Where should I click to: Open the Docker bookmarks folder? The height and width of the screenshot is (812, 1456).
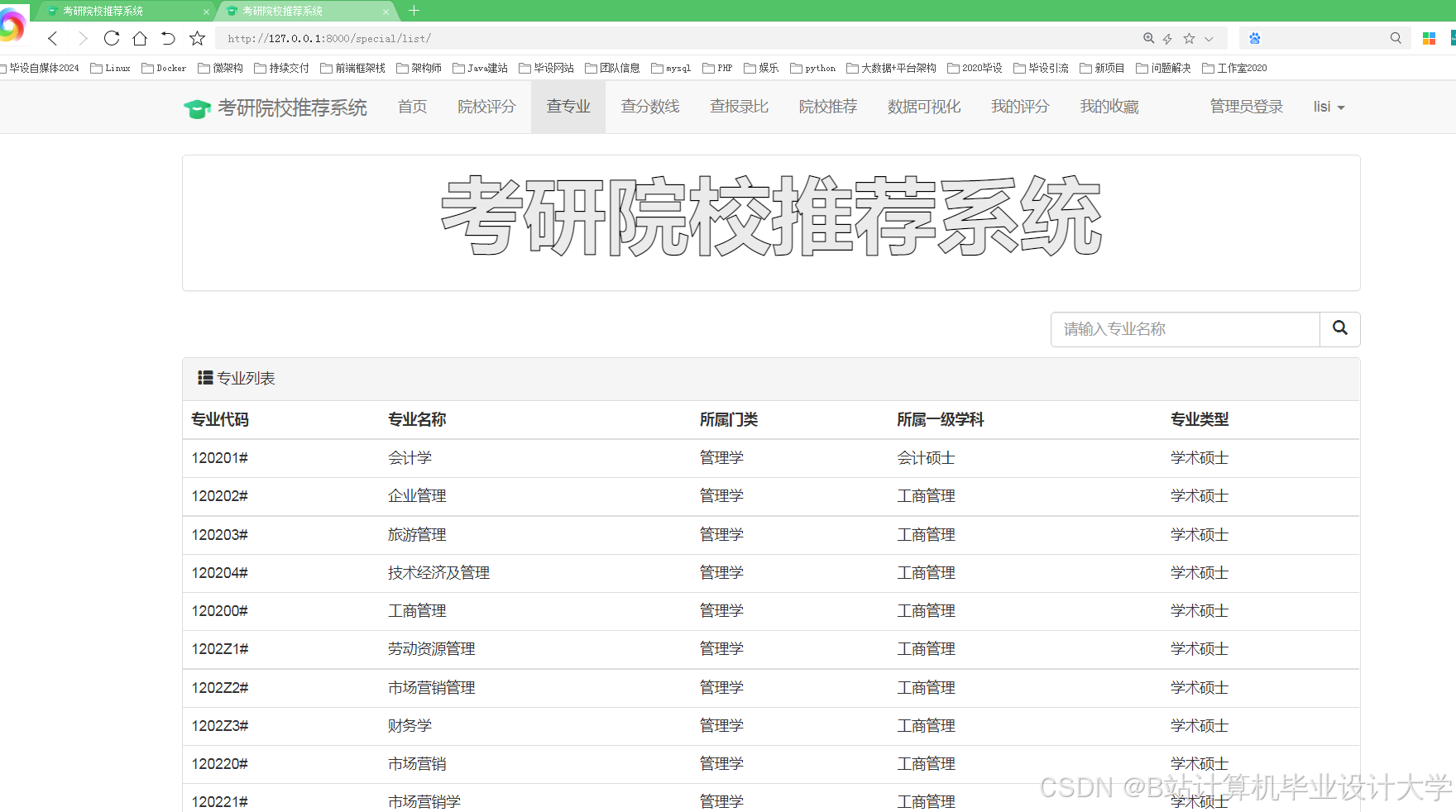[x=163, y=68]
